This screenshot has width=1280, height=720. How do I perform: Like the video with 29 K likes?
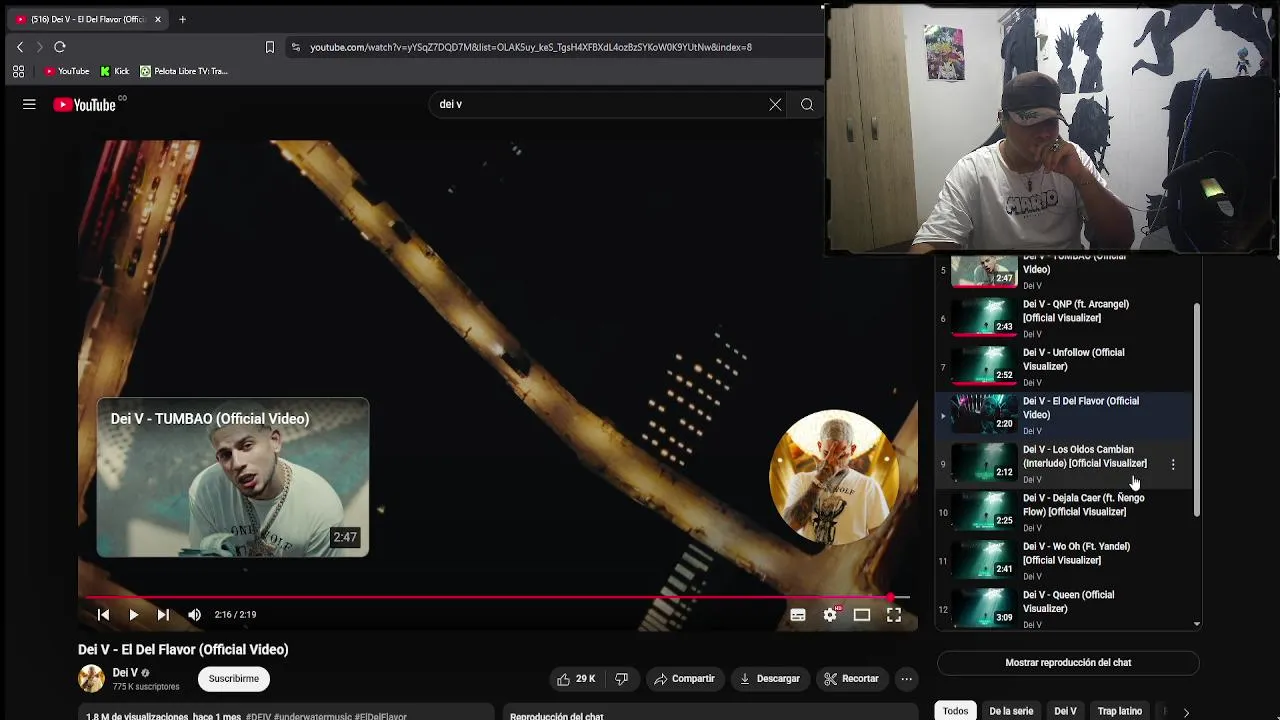[x=575, y=679]
